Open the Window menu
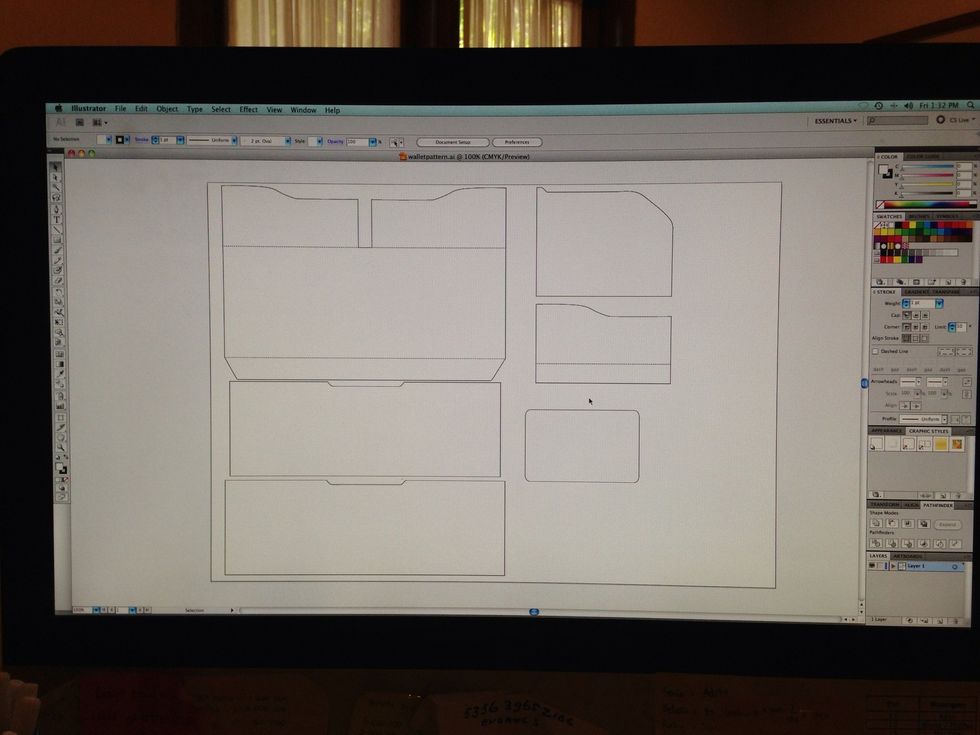This screenshot has height=735, width=980. coord(303,110)
